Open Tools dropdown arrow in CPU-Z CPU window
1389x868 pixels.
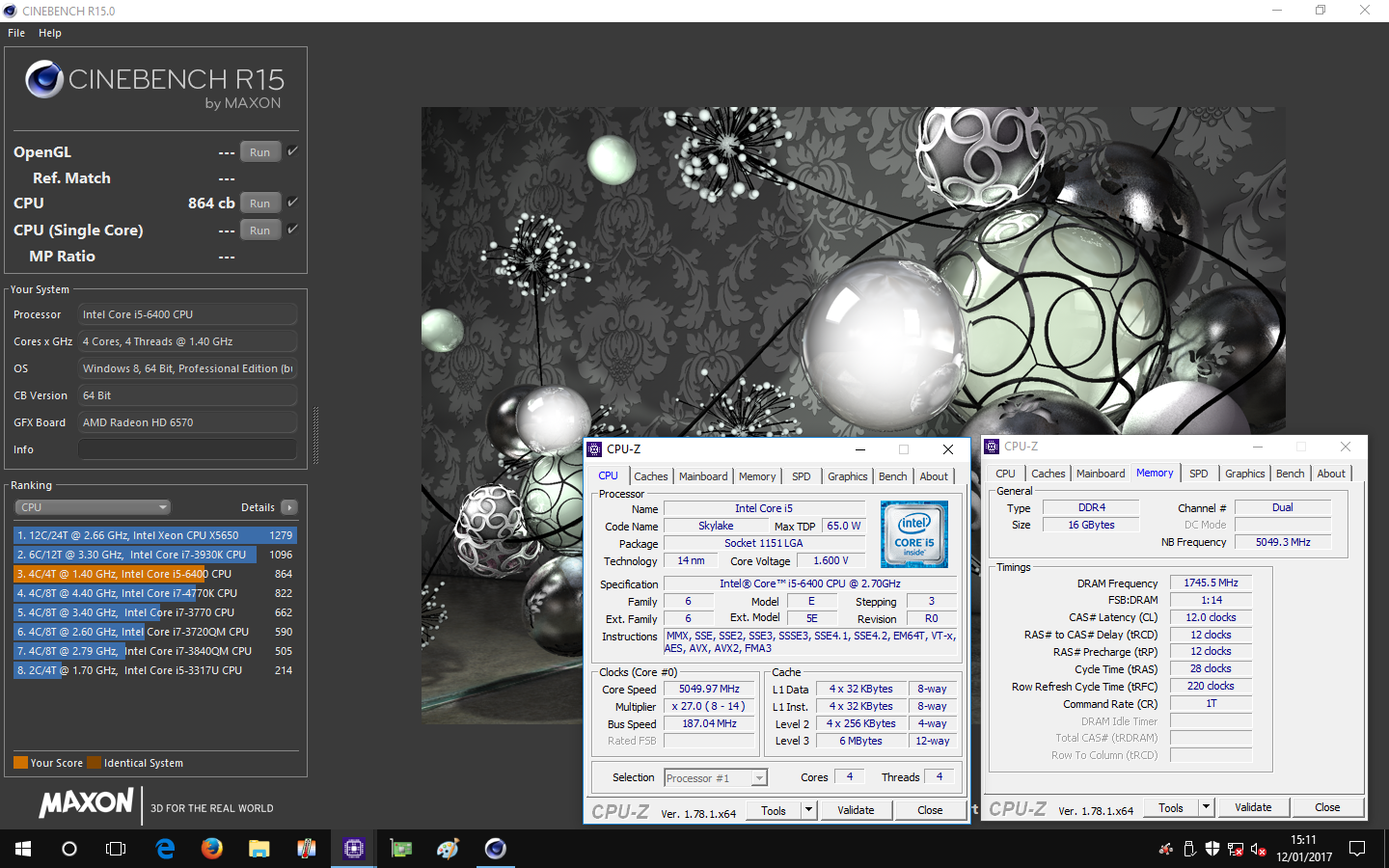808,810
